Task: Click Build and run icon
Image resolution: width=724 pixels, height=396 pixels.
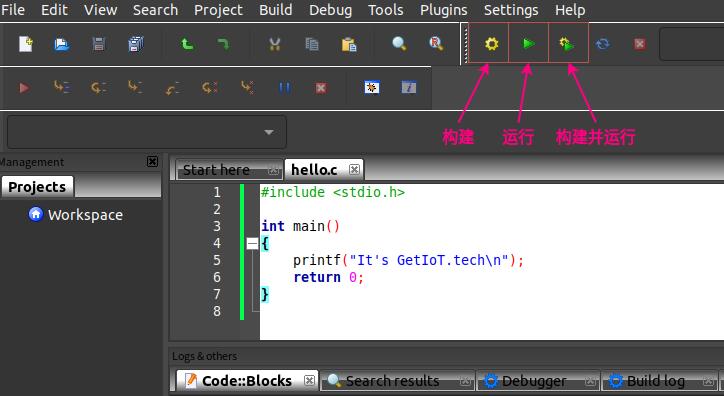Action: click(x=567, y=44)
